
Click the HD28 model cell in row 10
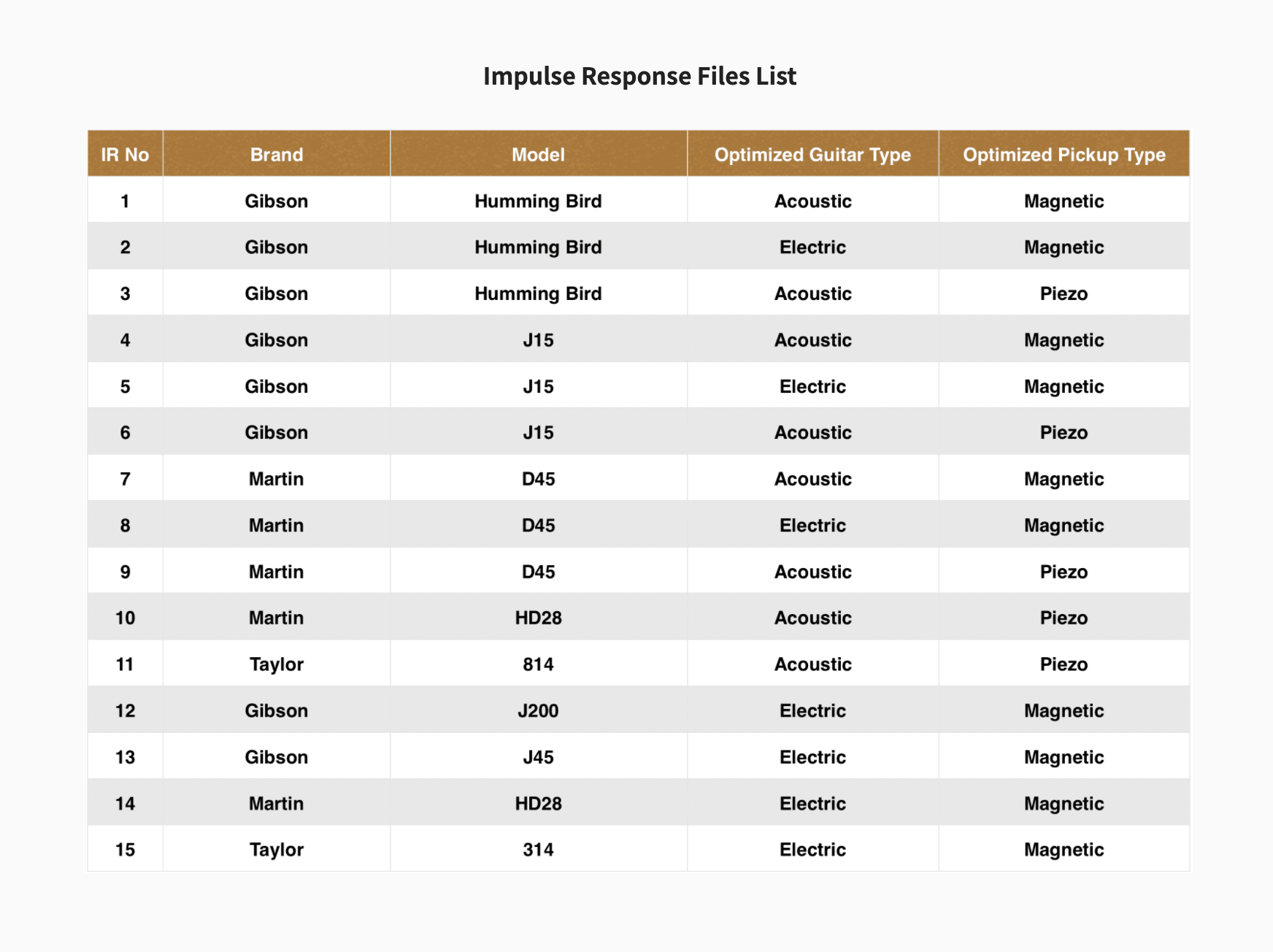click(538, 618)
